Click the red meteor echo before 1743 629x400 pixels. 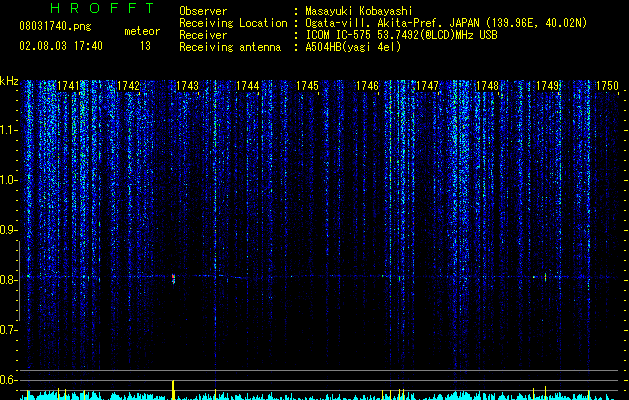173,278
